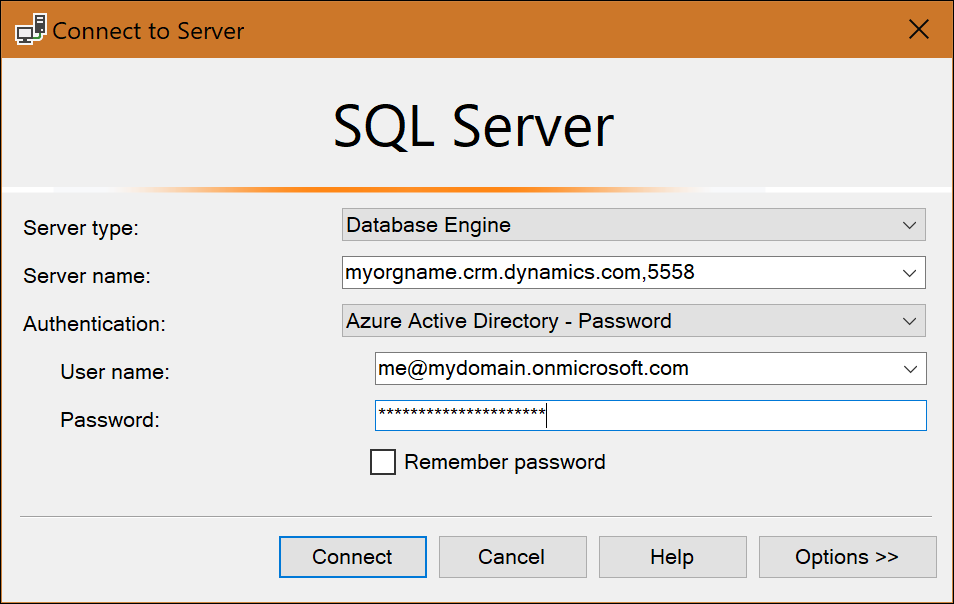The image size is (954, 604).
Task: Enable the Remember password checkbox
Action: pyautogui.click(x=383, y=462)
